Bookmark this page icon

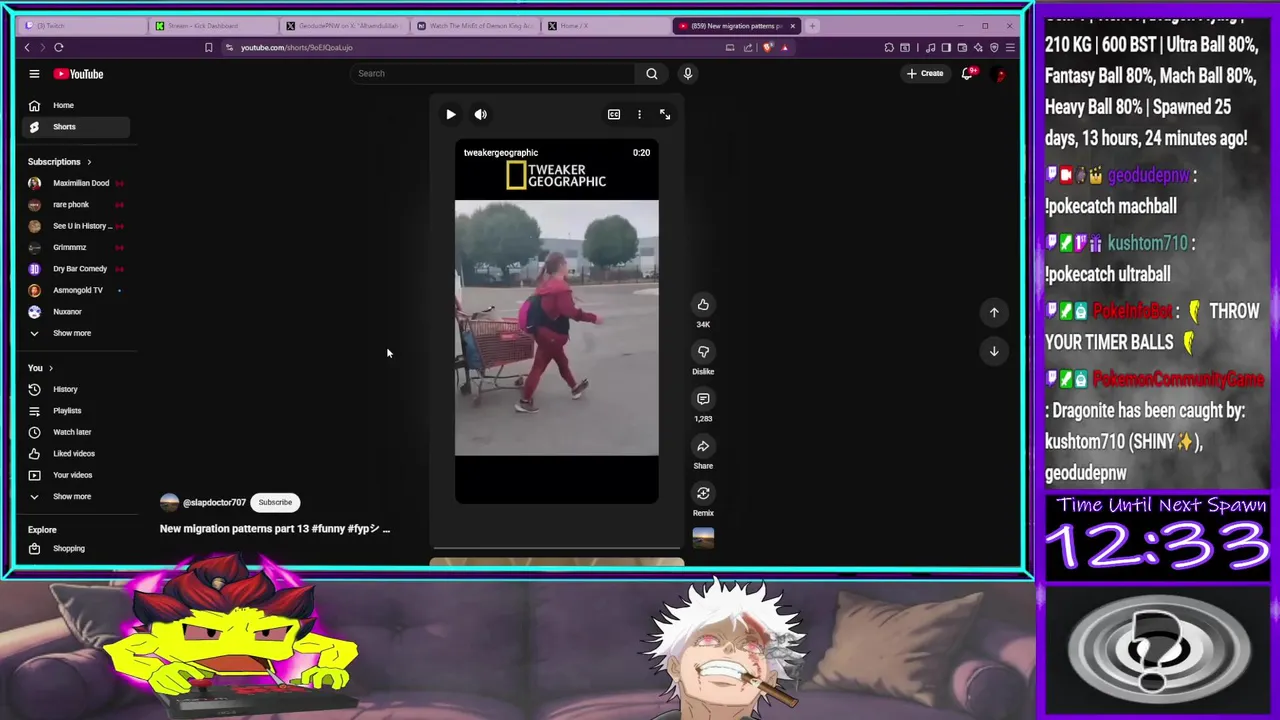click(x=208, y=47)
